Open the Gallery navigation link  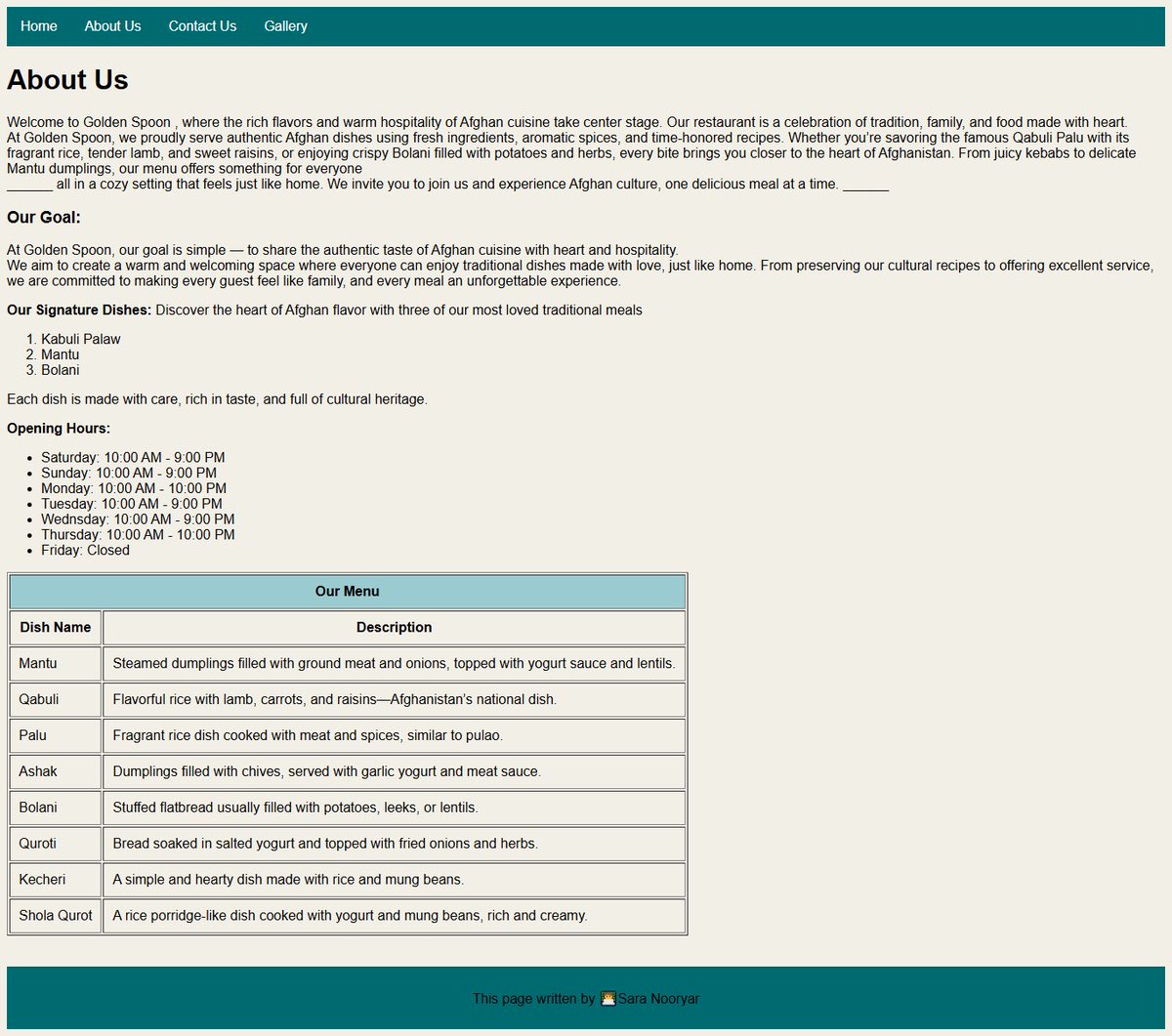[285, 26]
